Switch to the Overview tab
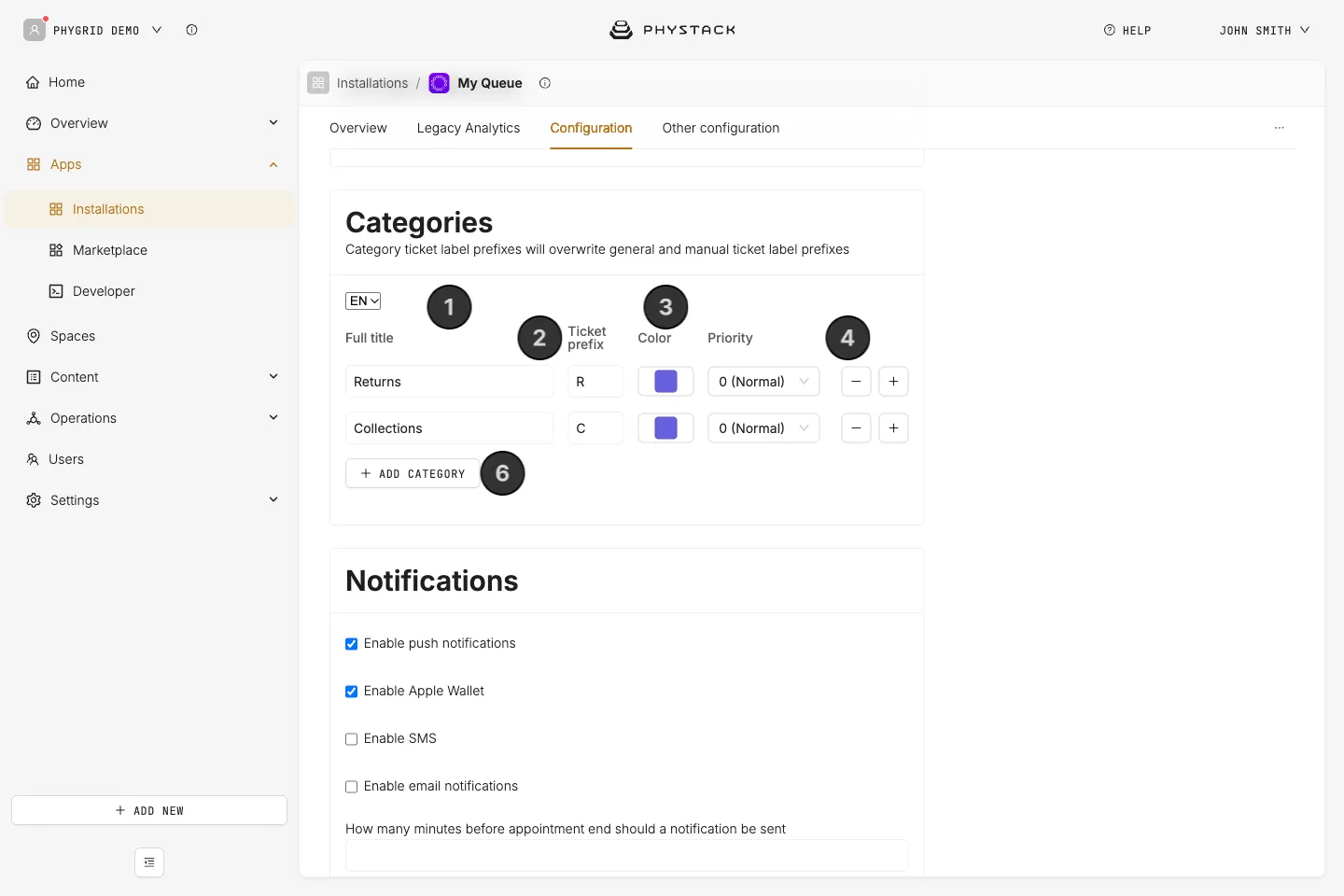 [x=358, y=128]
